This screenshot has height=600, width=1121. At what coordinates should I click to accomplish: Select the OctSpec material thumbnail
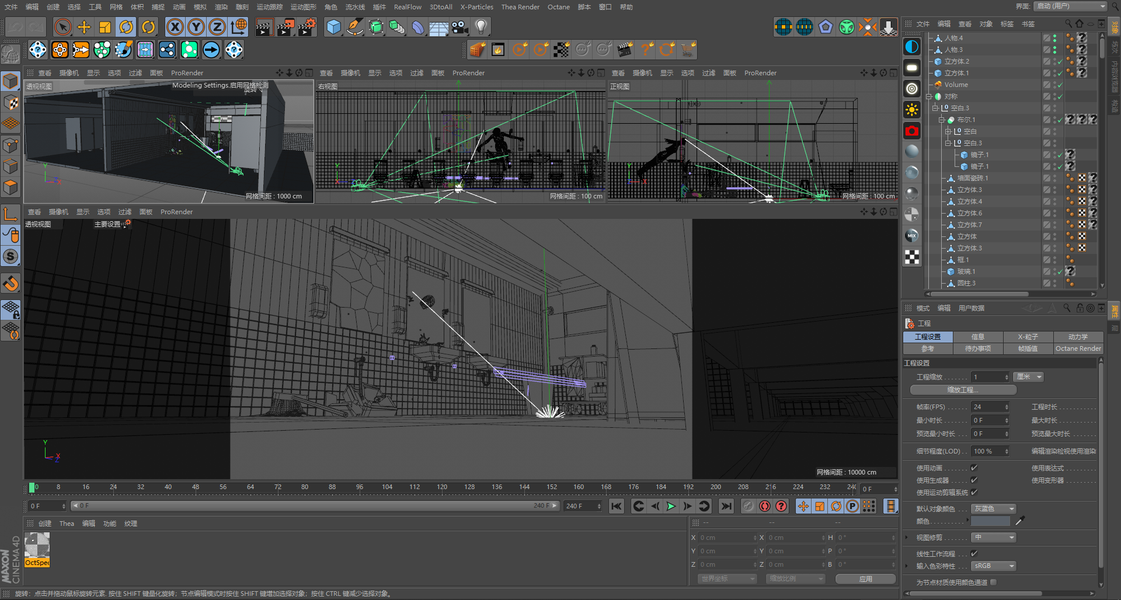pyautogui.click(x=37, y=549)
